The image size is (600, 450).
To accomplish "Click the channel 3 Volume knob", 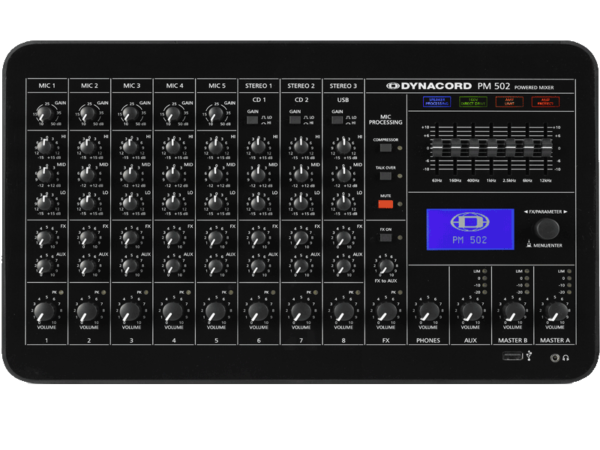I will click(x=130, y=311).
